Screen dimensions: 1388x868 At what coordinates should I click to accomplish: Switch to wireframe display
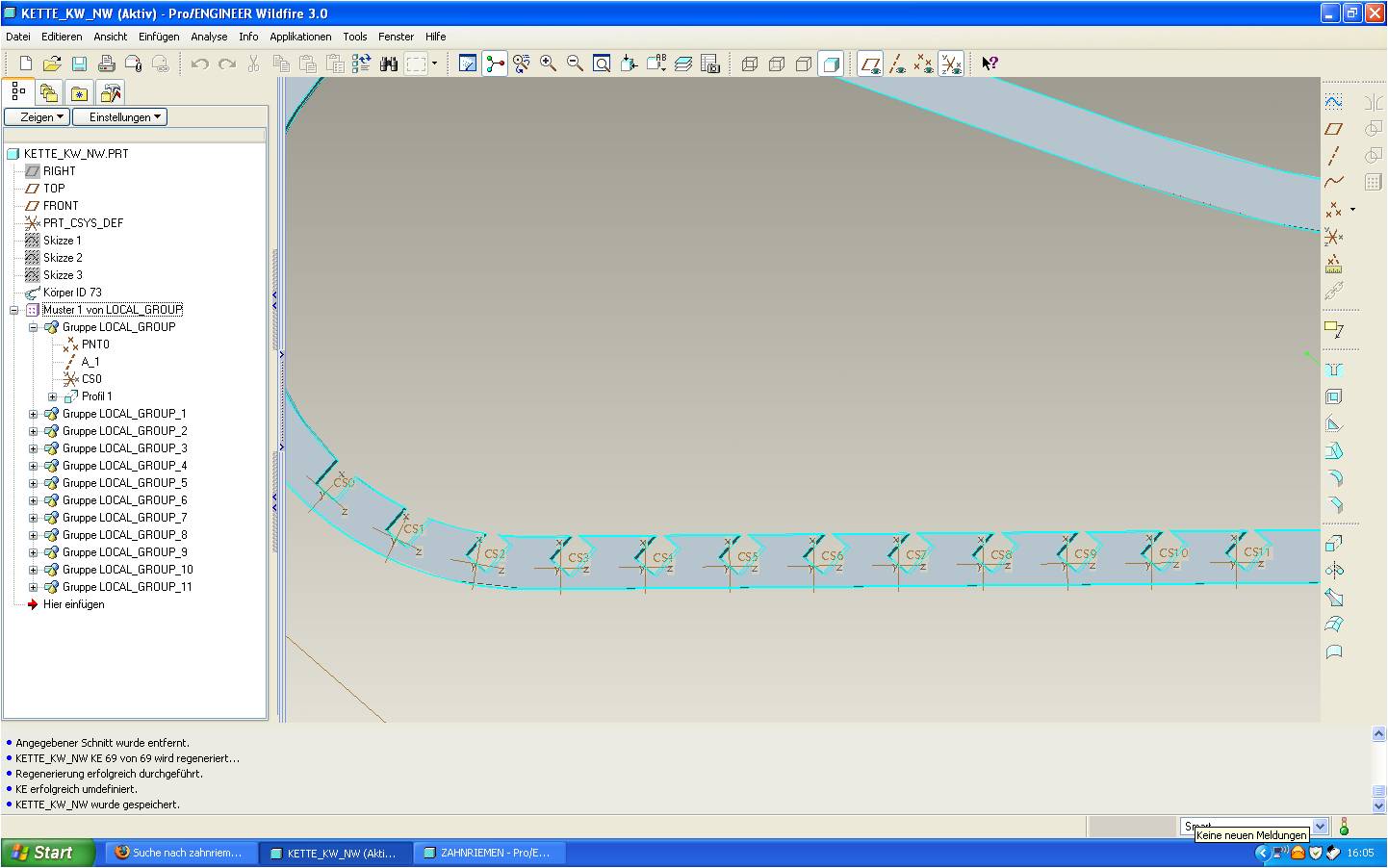point(750,64)
